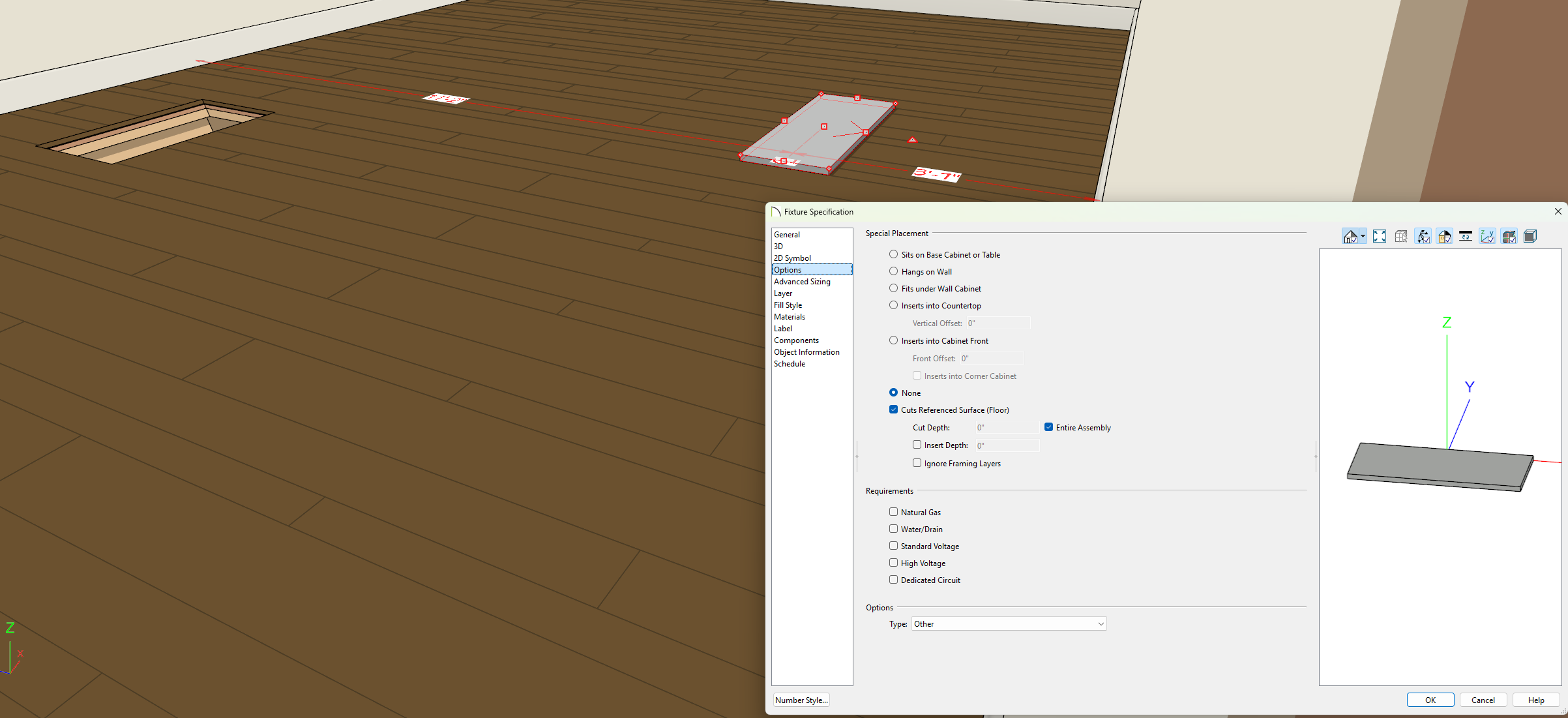Uncheck Cuts Referenced Surface (Floor)
Viewport: 1568px width, 718px height.
(x=893, y=410)
